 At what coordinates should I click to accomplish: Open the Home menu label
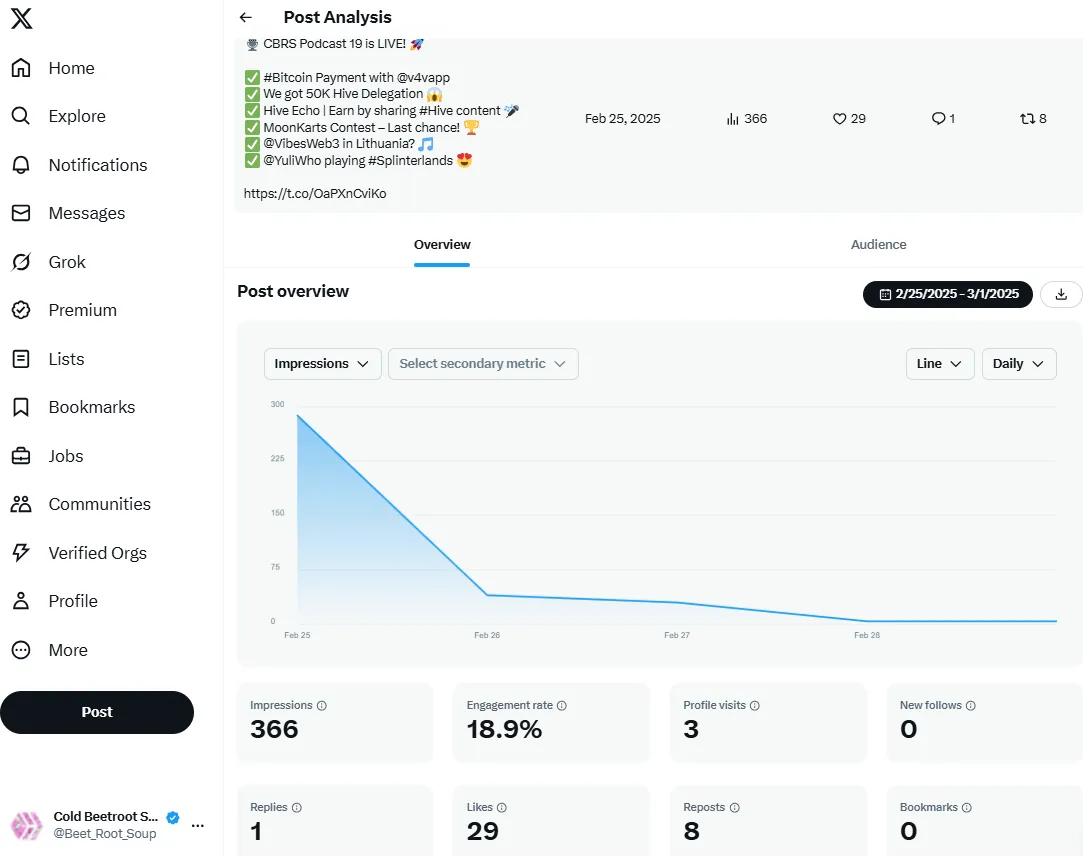(x=71, y=68)
